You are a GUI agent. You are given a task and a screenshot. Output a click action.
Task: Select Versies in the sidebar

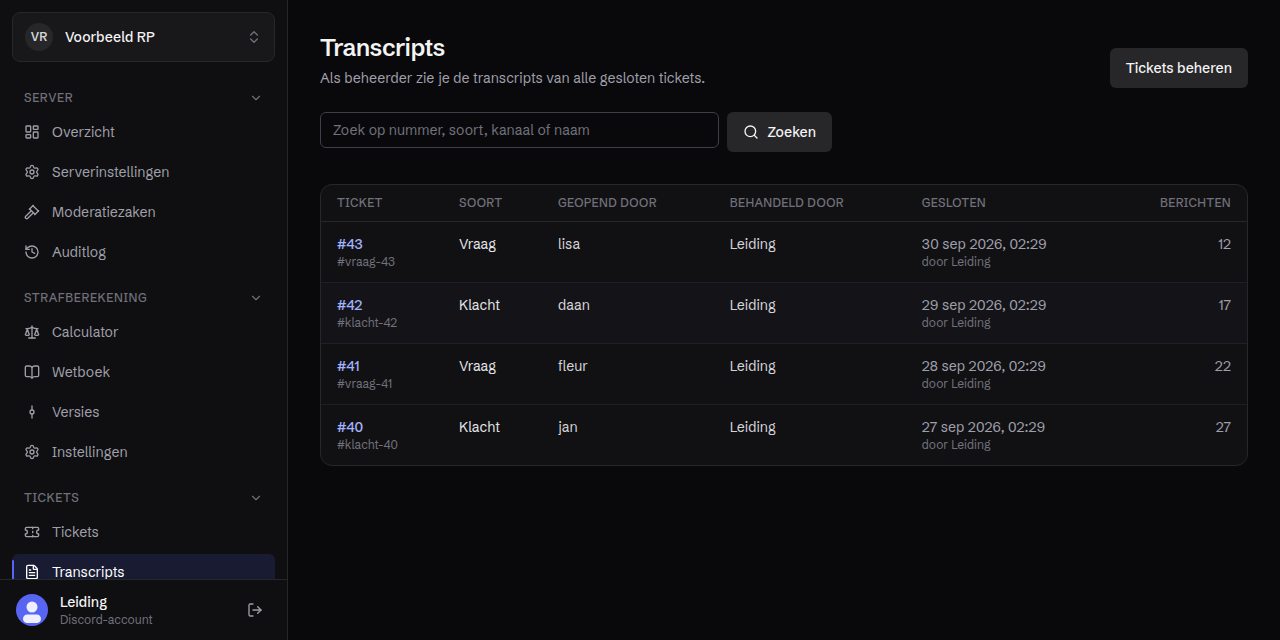[143, 412]
